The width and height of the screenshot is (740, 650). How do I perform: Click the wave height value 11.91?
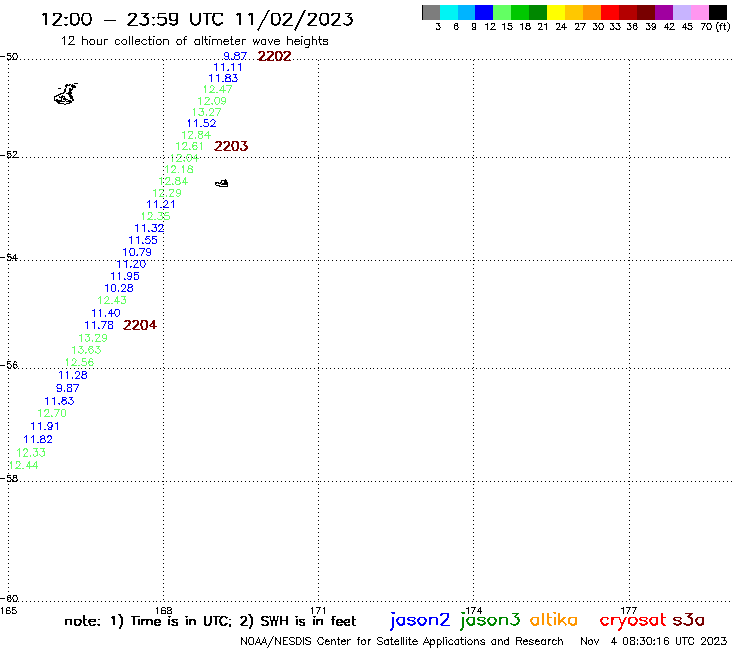(45, 426)
